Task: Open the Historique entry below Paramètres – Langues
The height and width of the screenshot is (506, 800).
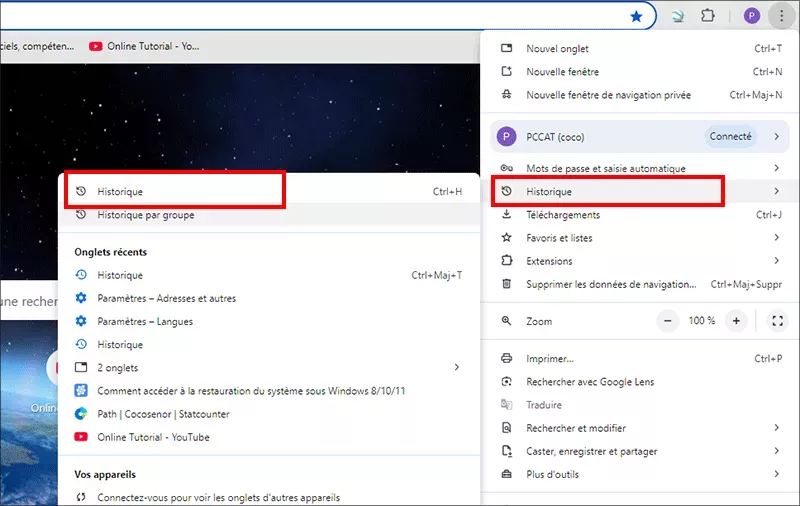Action: [269, 345]
